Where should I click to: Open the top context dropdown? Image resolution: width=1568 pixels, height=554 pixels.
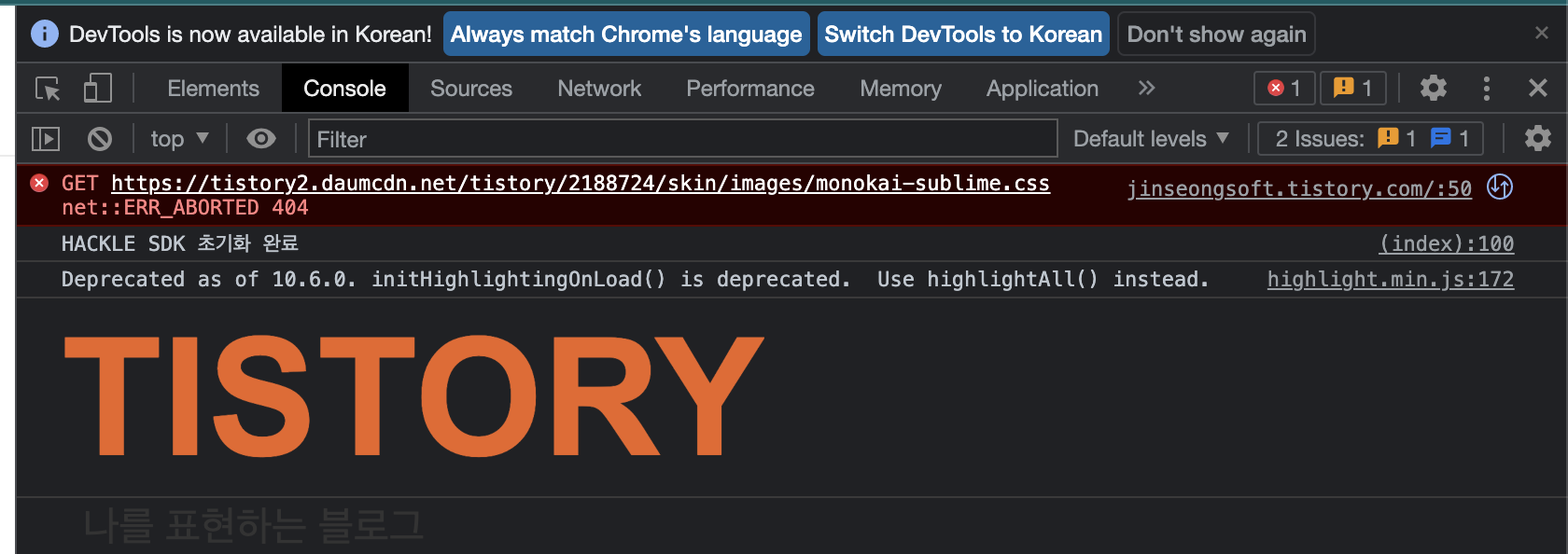point(179,139)
